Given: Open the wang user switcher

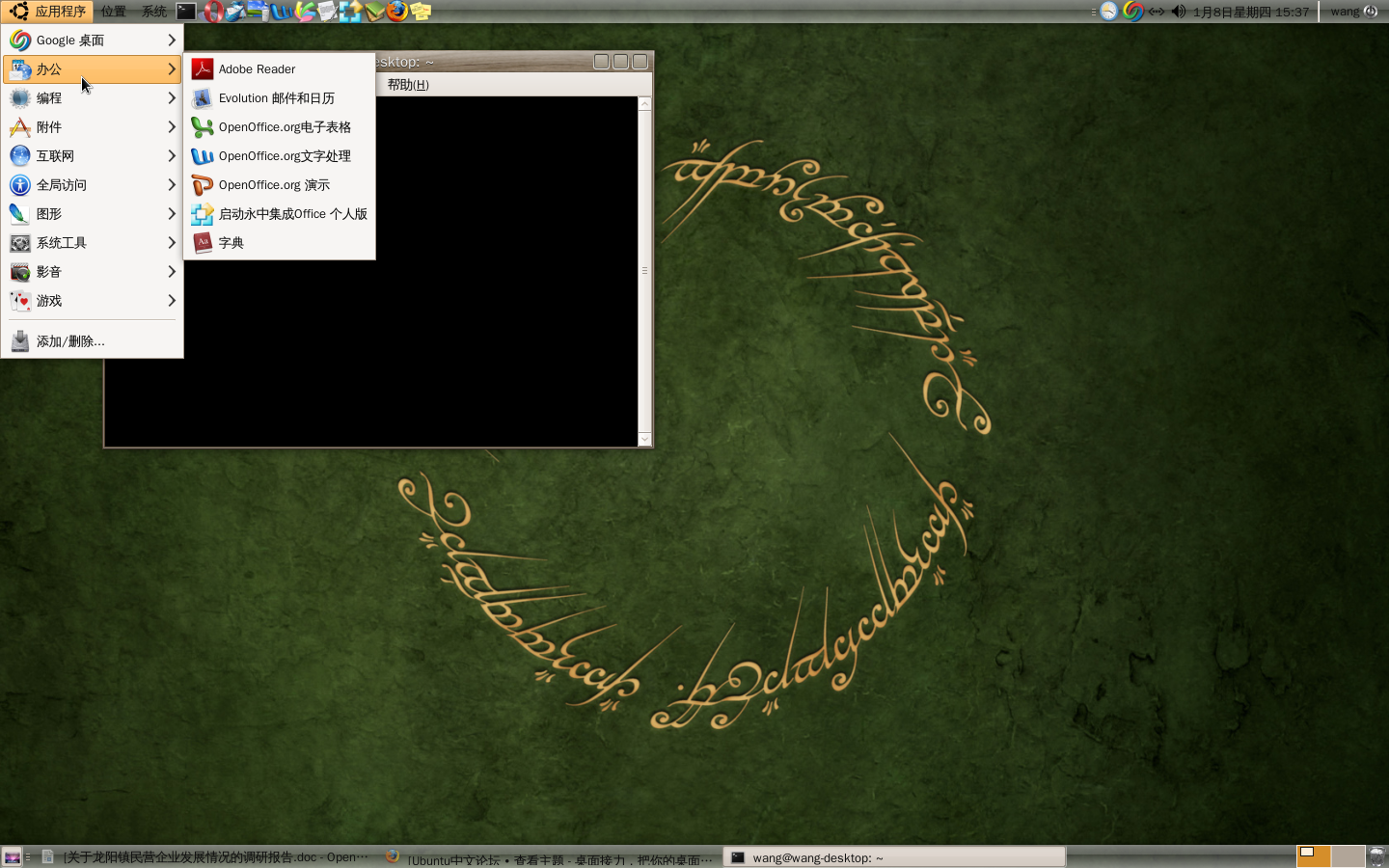Looking at the screenshot, I should [1345, 12].
